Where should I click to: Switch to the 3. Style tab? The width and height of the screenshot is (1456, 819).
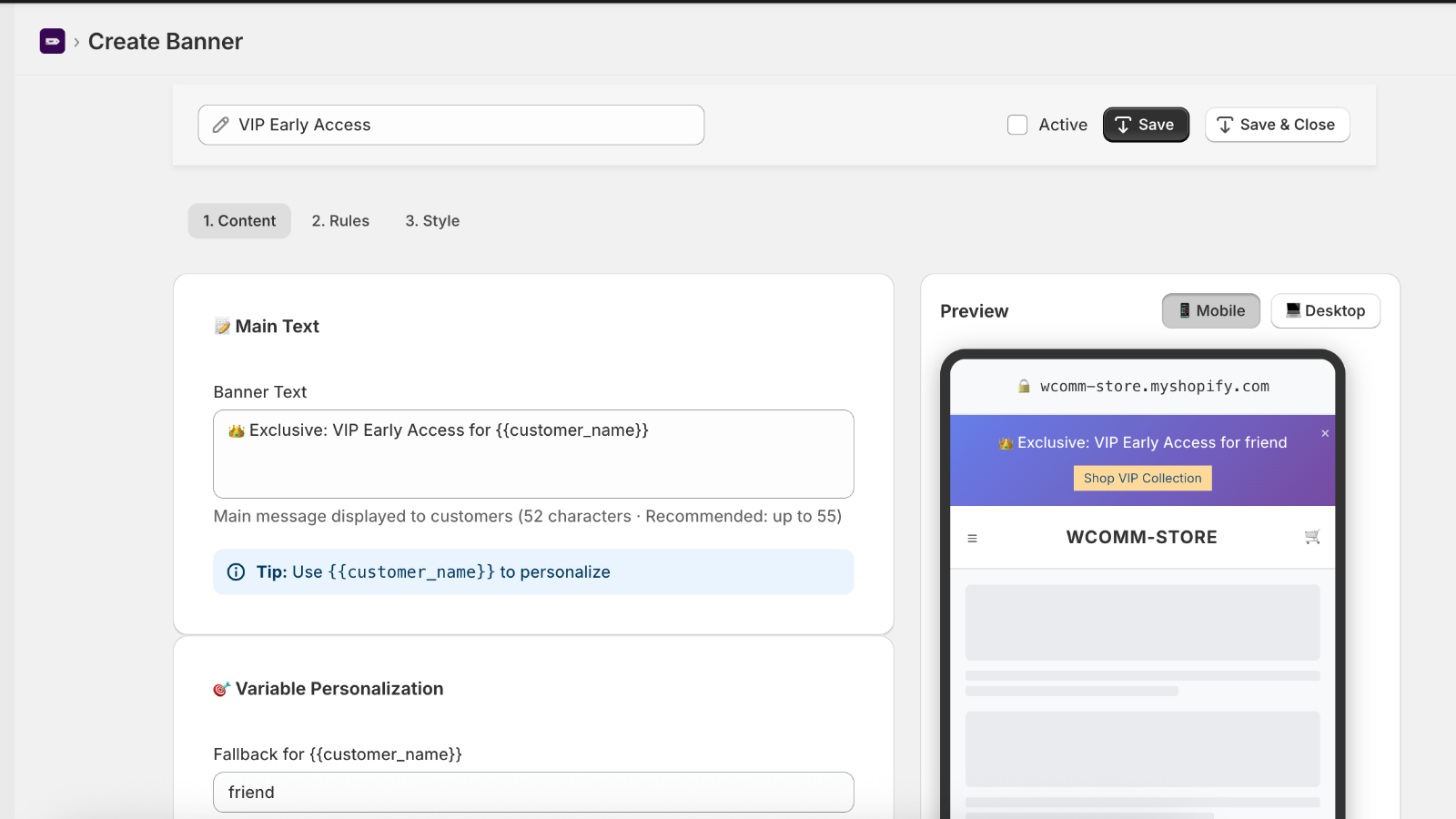pyautogui.click(x=432, y=220)
